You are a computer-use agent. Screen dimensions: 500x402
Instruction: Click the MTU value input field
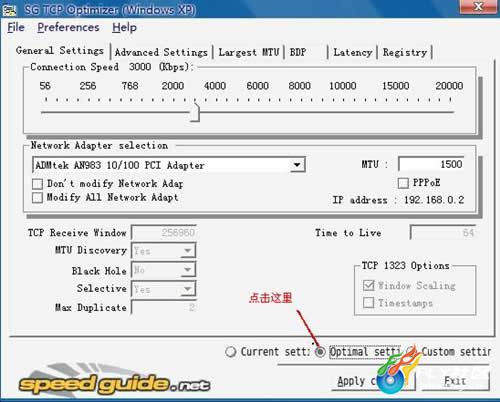point(431,164)
